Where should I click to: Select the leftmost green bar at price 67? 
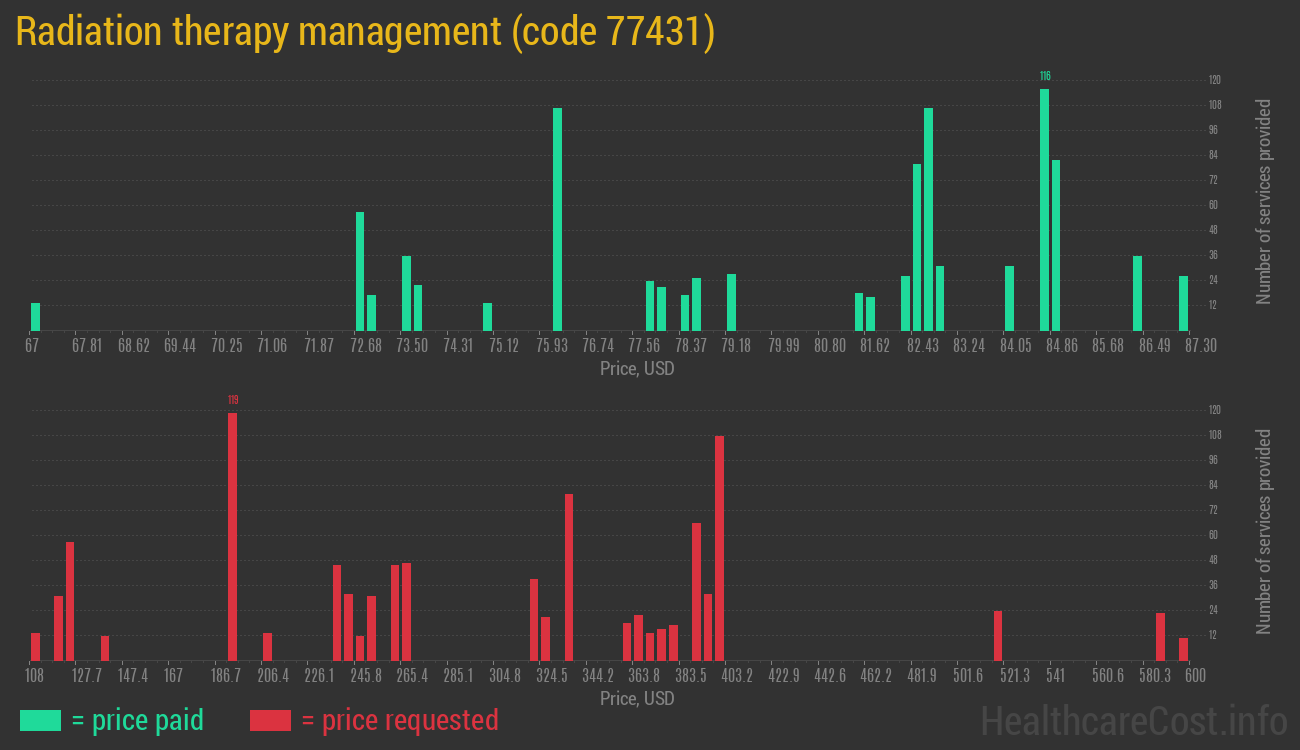[36, 316]
